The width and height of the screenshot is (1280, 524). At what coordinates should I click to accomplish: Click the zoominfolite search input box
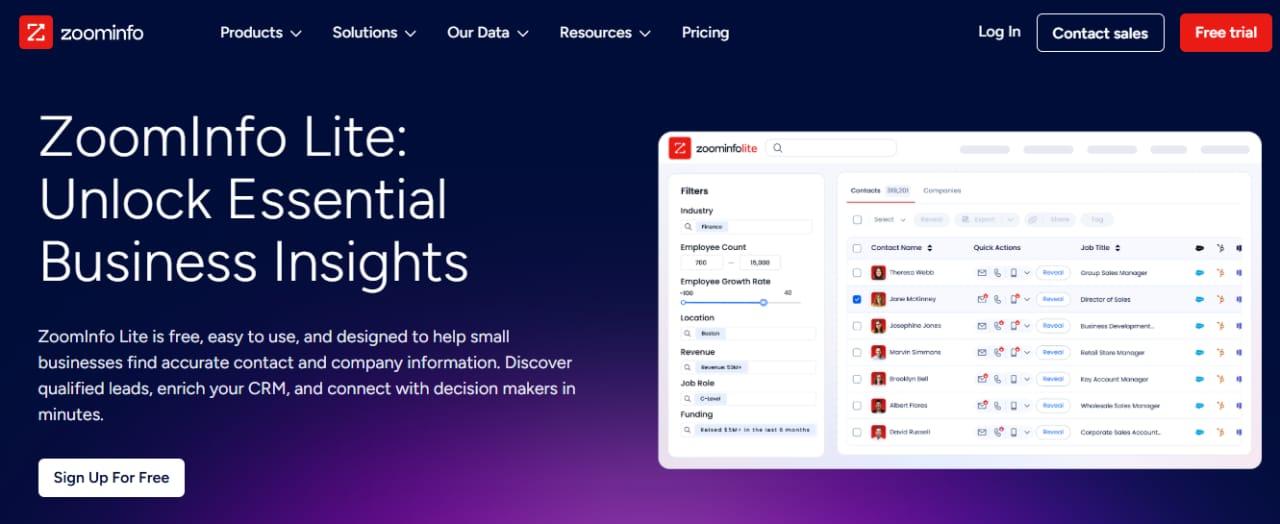(833, 148)
